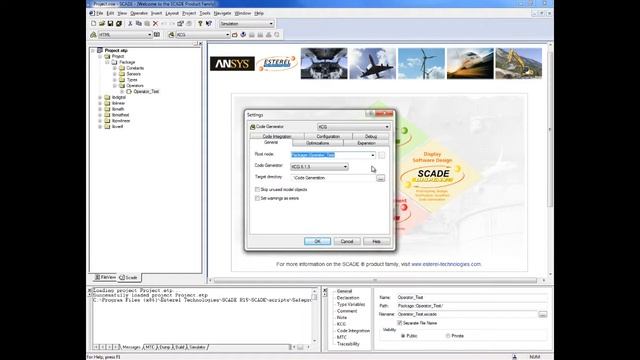Viewport: 640px width, 360px height.
Task: Click the Esterel logo on the welcome page
Action: (277, 63)
